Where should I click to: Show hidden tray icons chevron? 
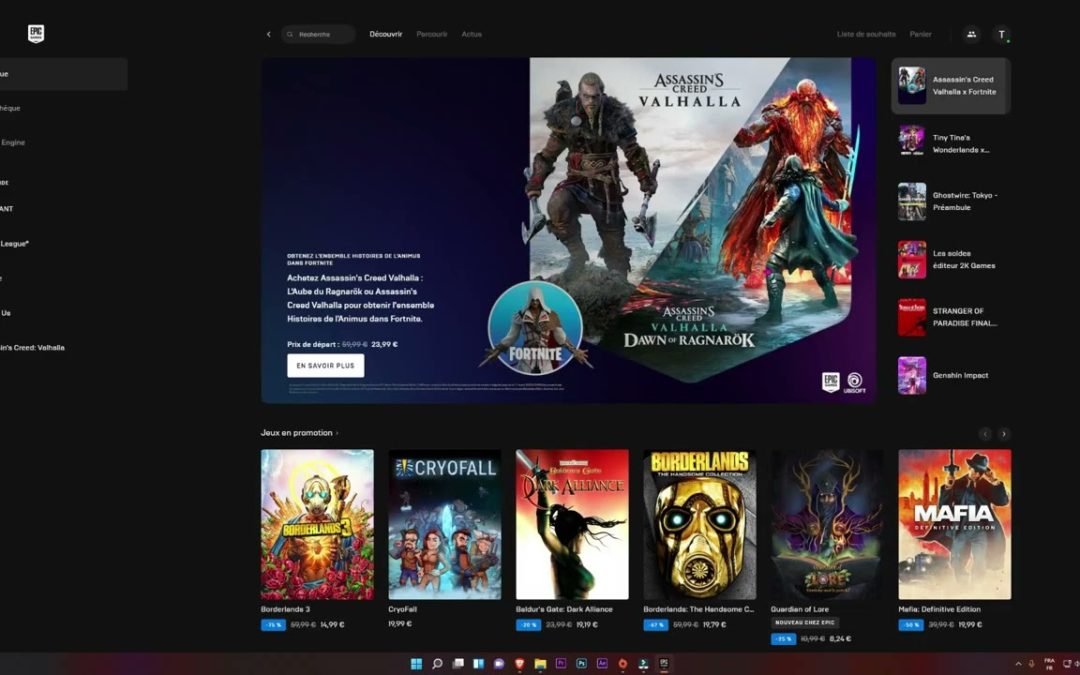click(x=1018, y=664)
